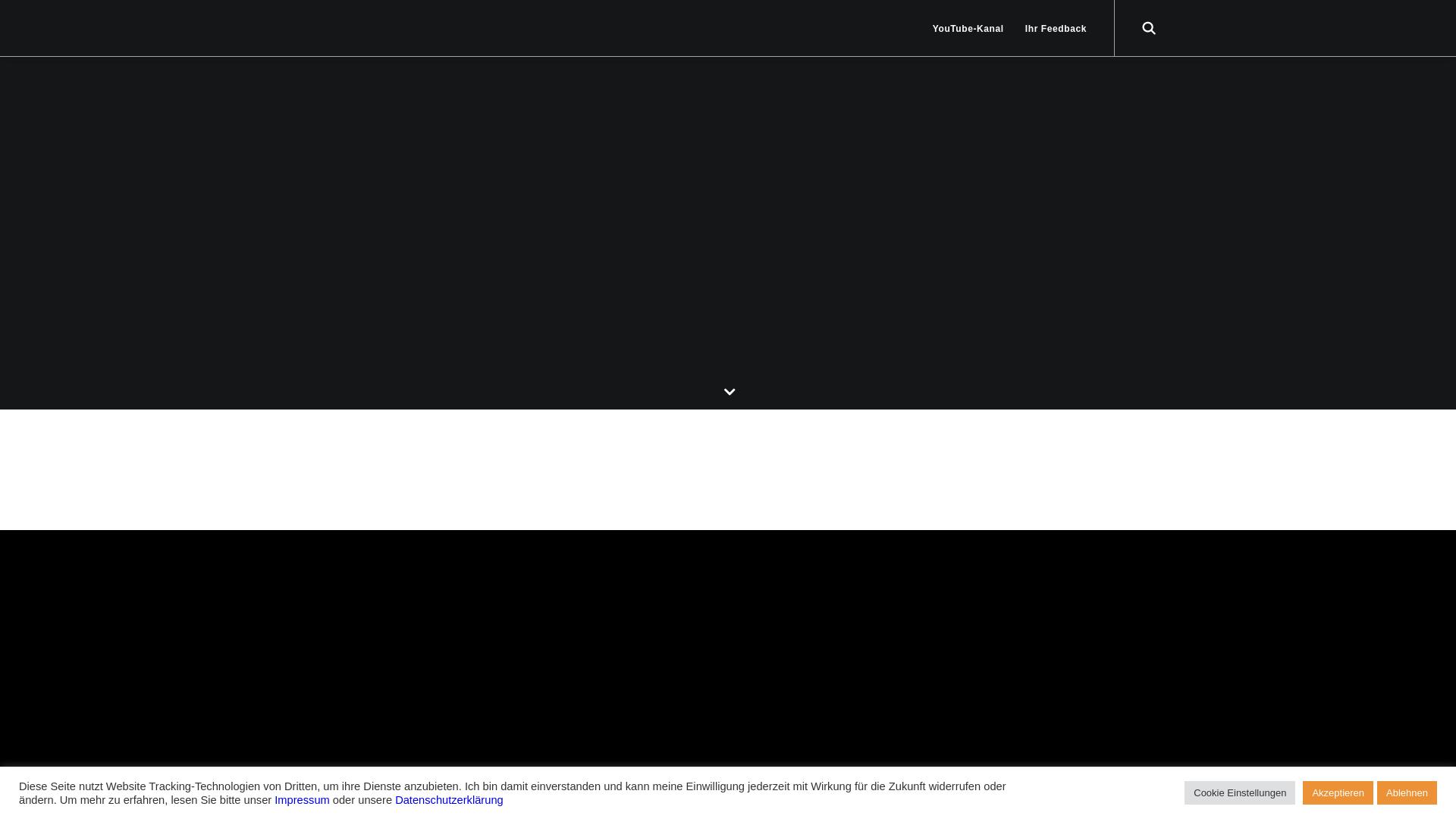The image size is (1456, 819).
Task: Click YouTube-Kanal to visit the channel
Action: pyautogui.click(x=968, y=28)
